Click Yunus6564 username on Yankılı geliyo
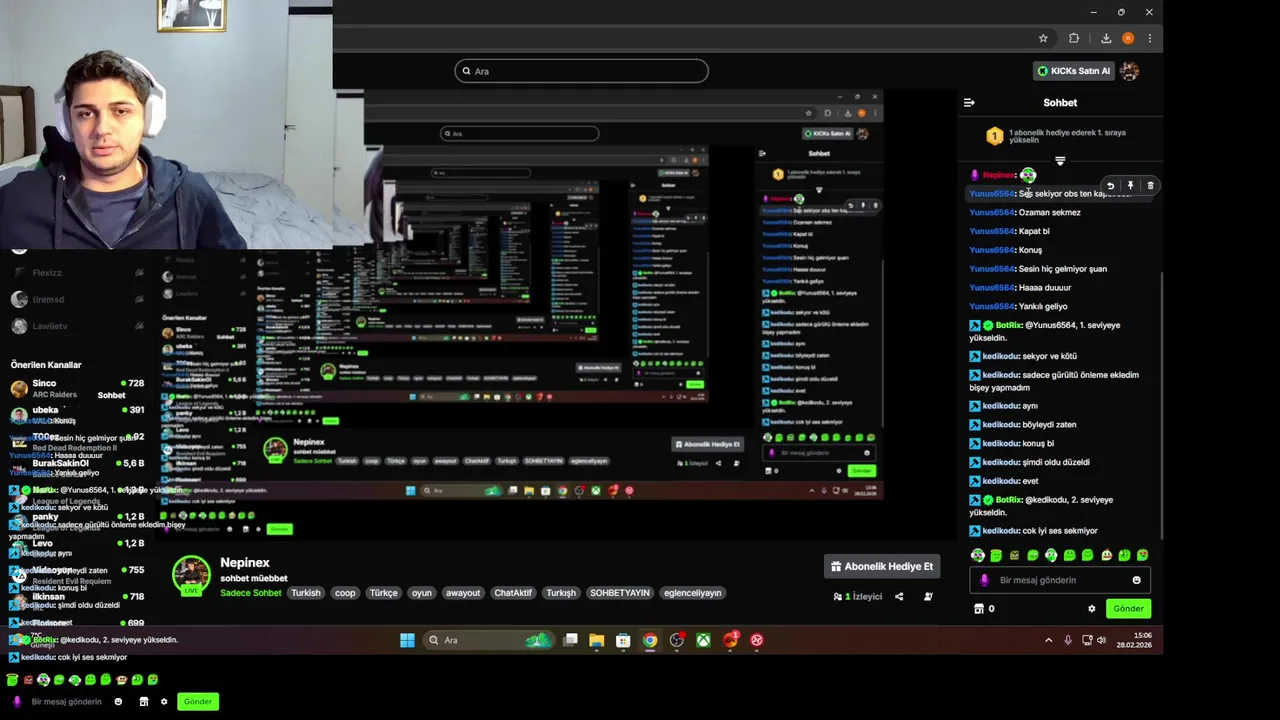Viewport: 1280px width, 720px height. tap(992, 306)
